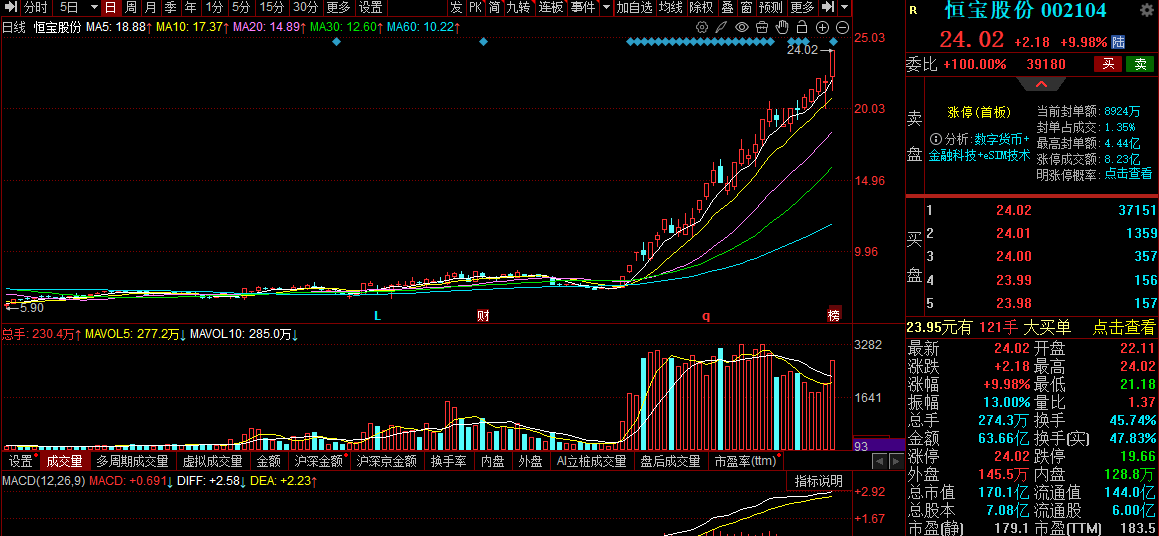This screenshot has width=1159, height=536.
Task: Expand the dropdown arrow next to 事件
Action: click(x=606, y=8)
